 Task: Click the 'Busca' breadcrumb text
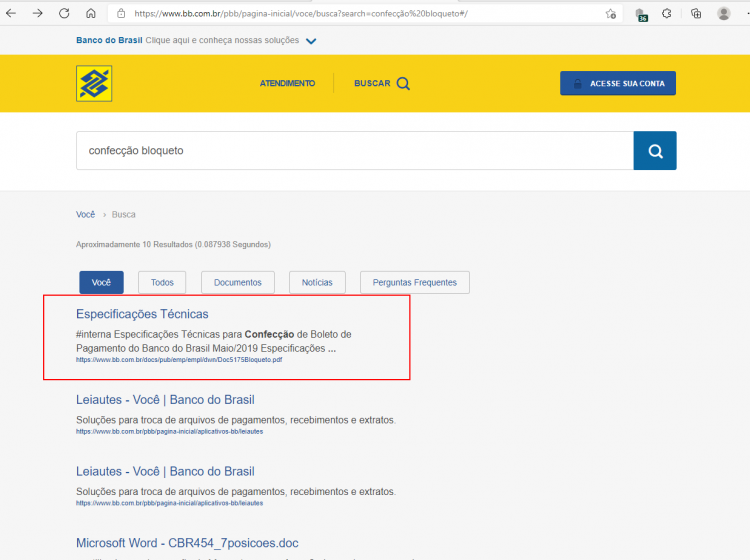tap(123, 214)
